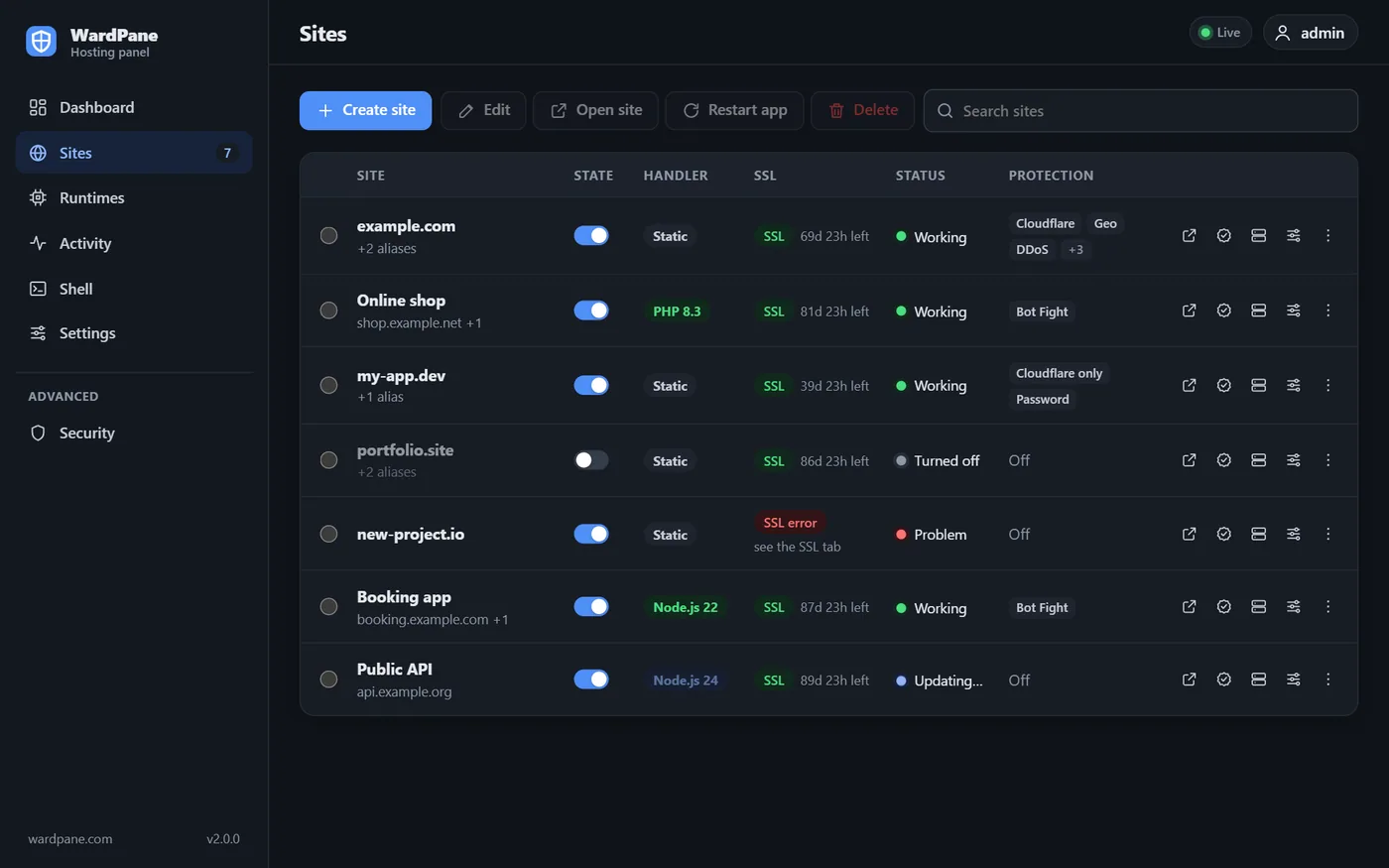Click server icon in portfolio.site row
The image size is (1389, 868).
[1258, 460]
